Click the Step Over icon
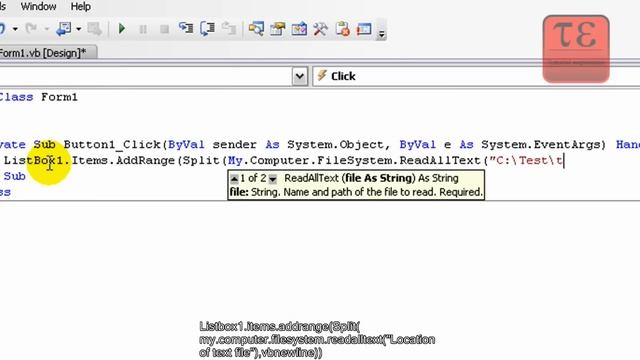This screenshot has width=640, height=360. (208, 29)
